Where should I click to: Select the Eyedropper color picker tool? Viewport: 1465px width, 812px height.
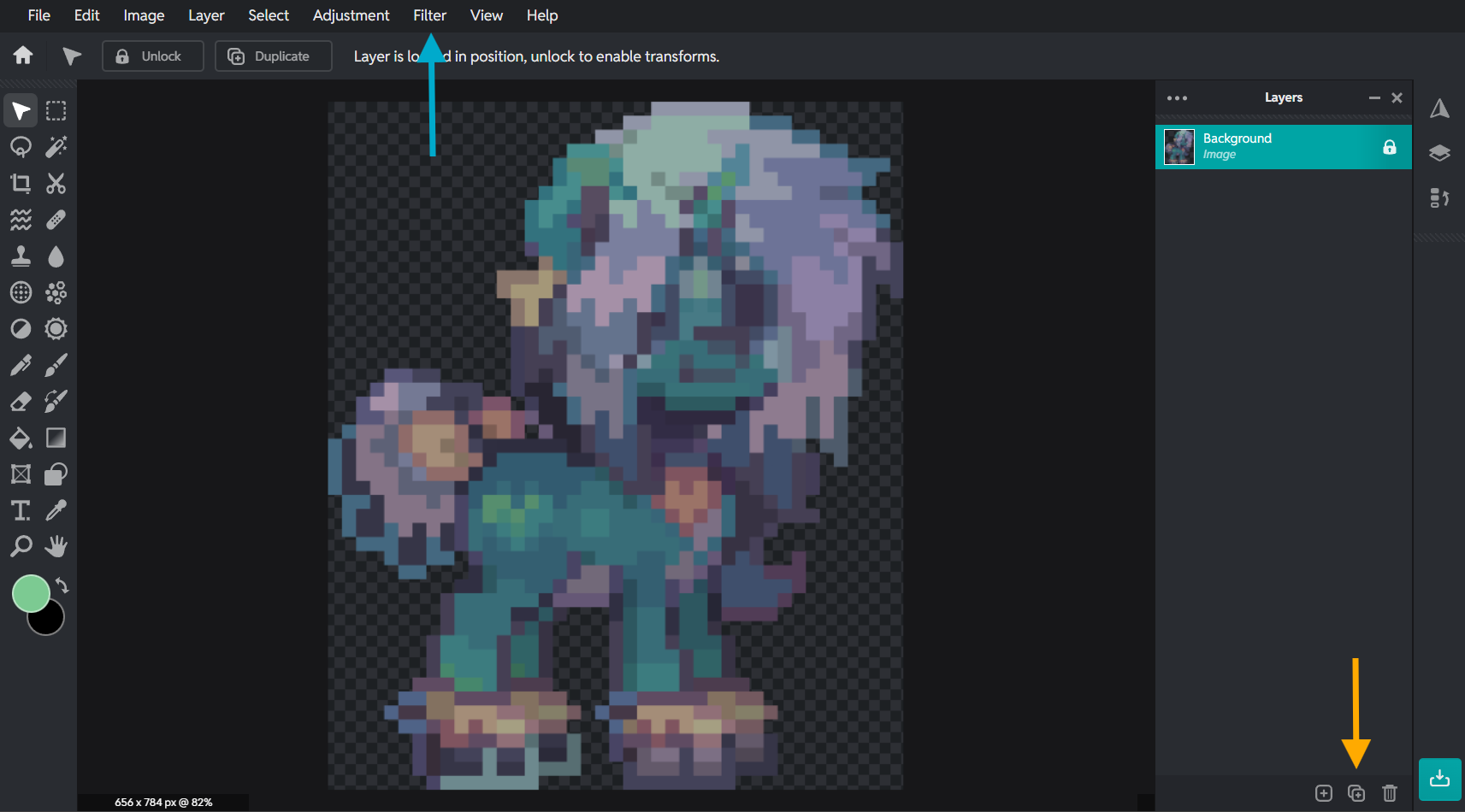coord(56,510)
